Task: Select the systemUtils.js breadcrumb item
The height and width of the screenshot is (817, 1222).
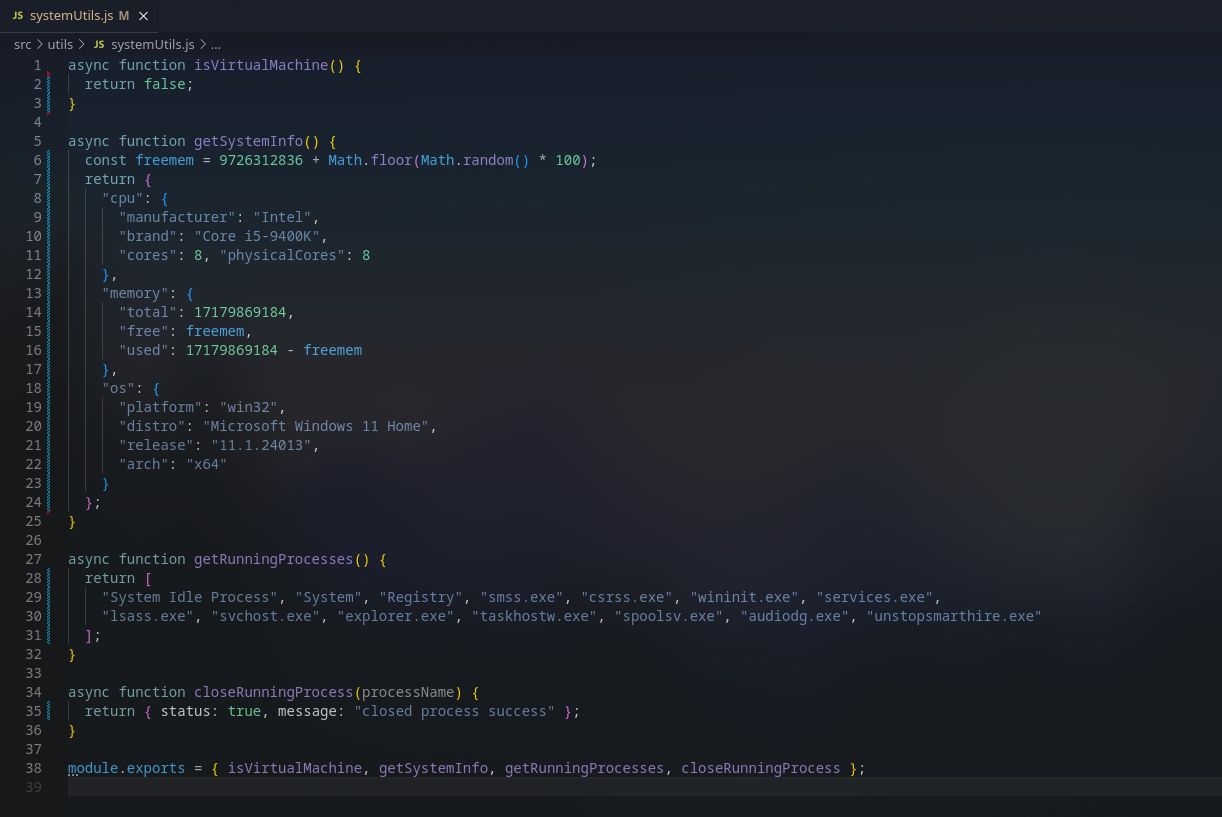Action: 152,44
